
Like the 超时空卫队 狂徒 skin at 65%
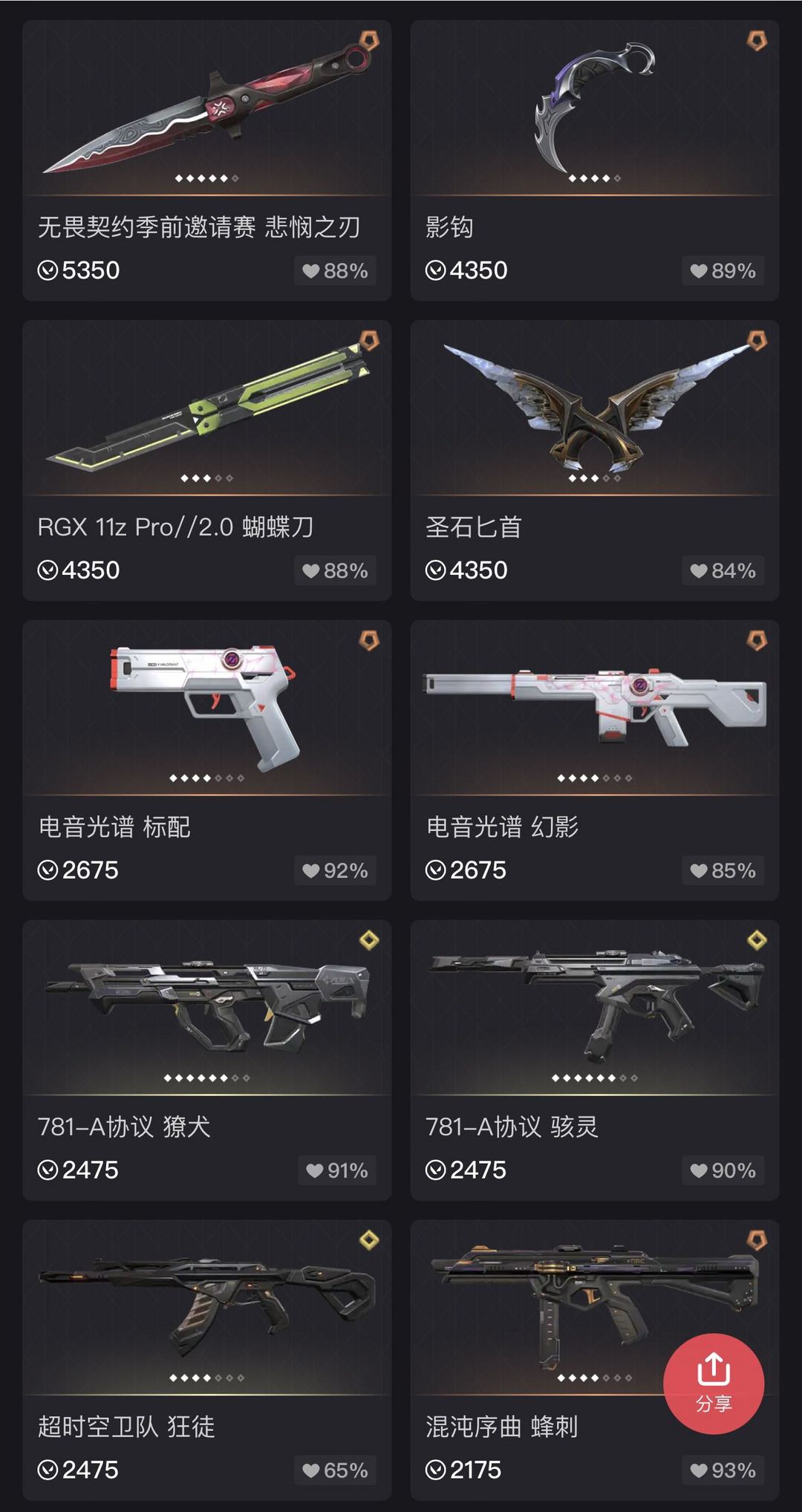pyautogui.click(x=335, y=1470)
